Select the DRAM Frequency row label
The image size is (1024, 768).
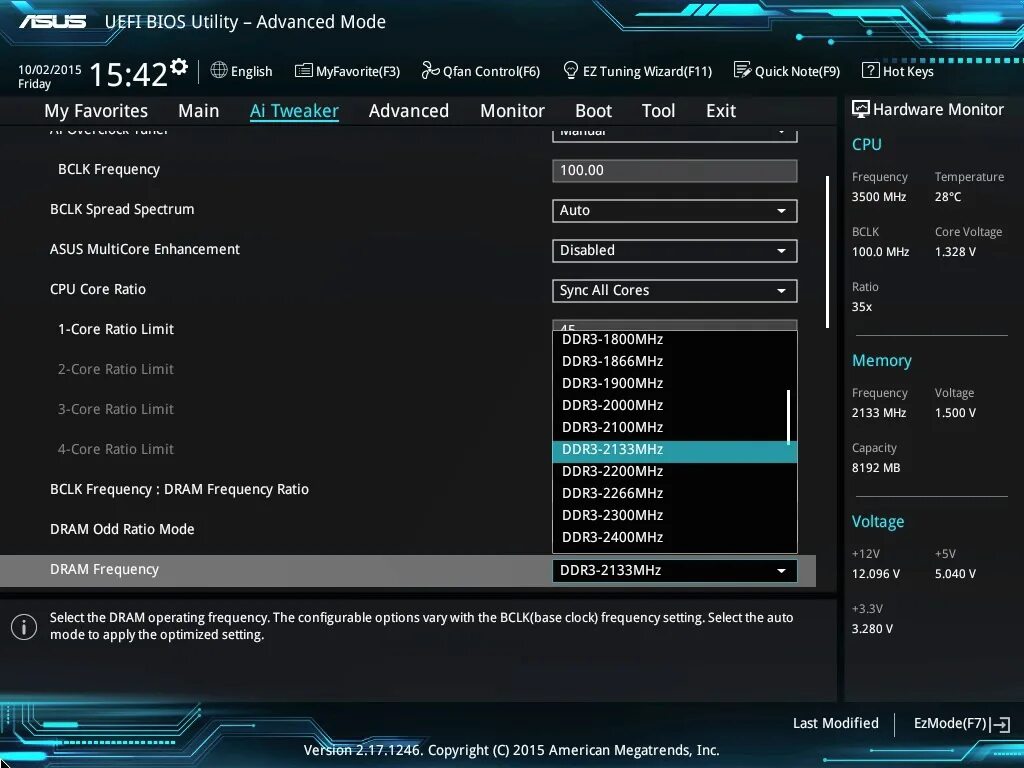coord(104,569)
